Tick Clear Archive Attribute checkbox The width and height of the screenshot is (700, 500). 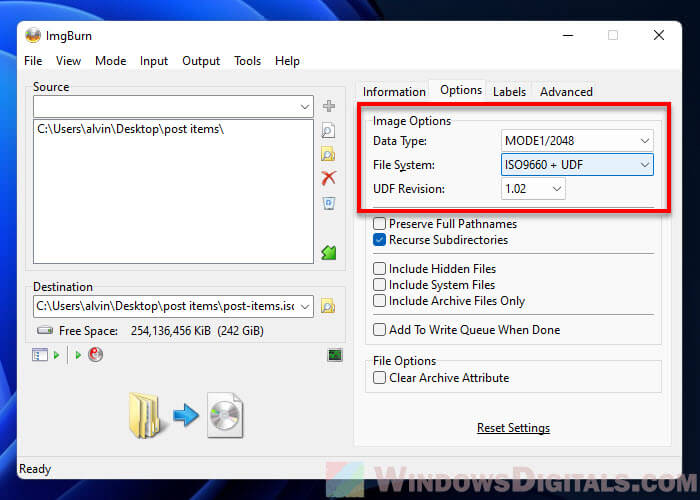(379, 378)
